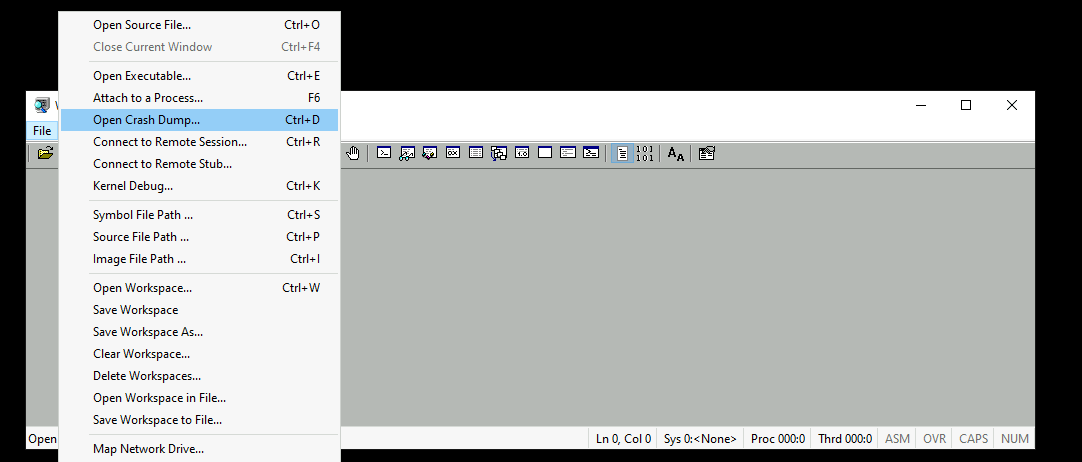Click the File menu in the menu bar
Screen dimensions: 1082x462
pos(42,130)
